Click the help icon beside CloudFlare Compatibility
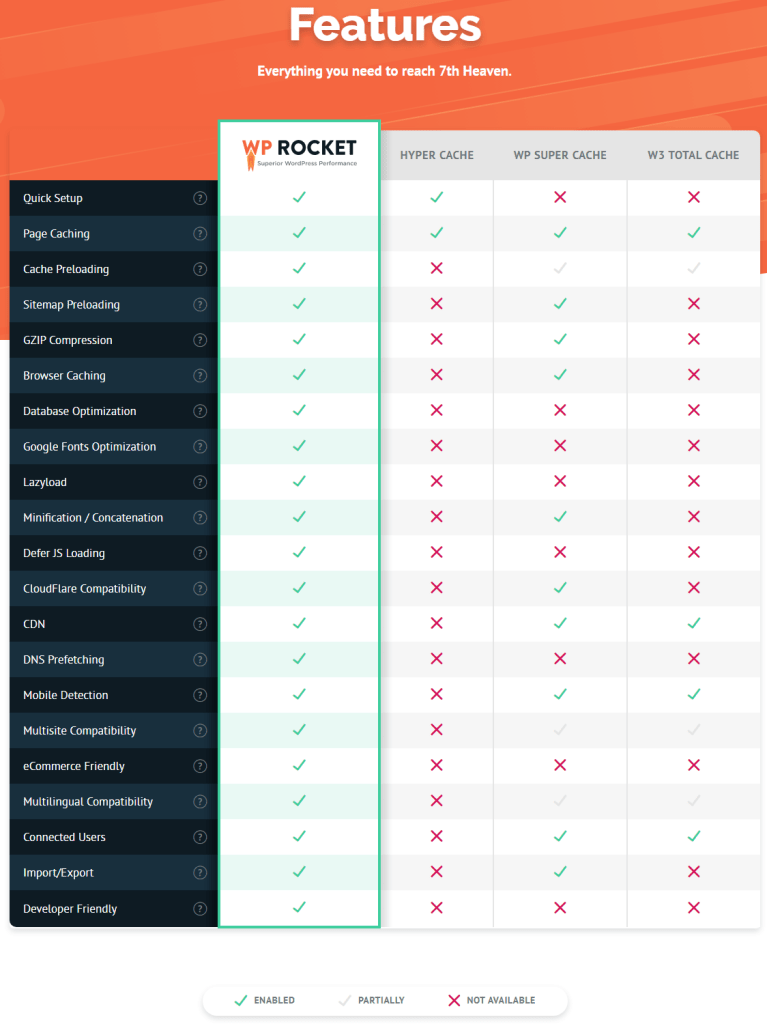This screenshot has height=1024, width=767. (200, 588)
